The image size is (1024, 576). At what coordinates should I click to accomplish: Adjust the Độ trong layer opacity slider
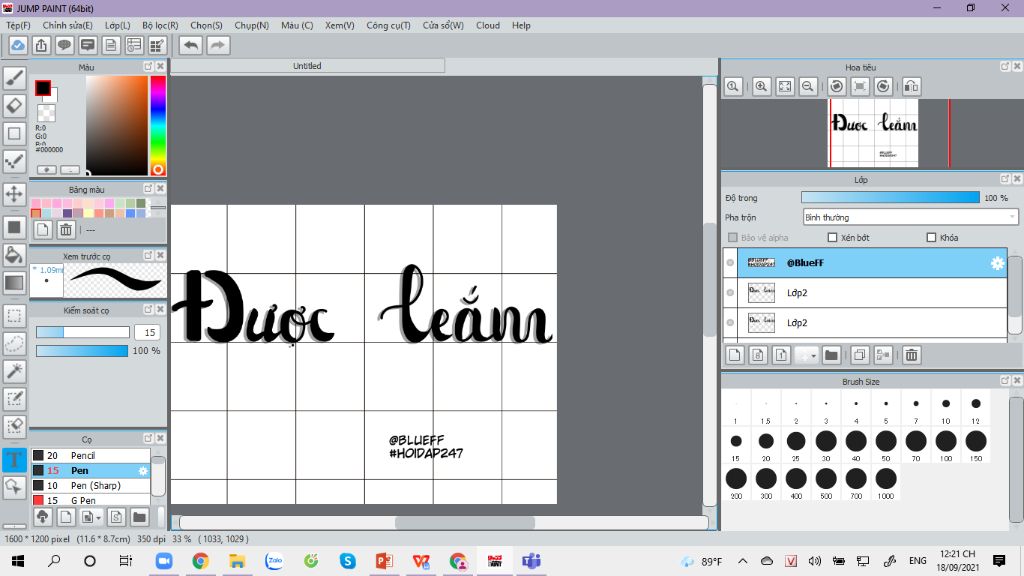click(890, 198)
